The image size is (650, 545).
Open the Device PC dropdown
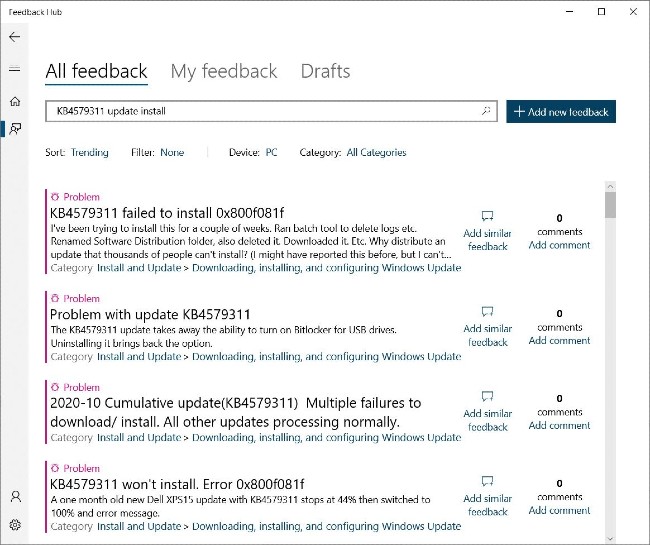[271, 153]
